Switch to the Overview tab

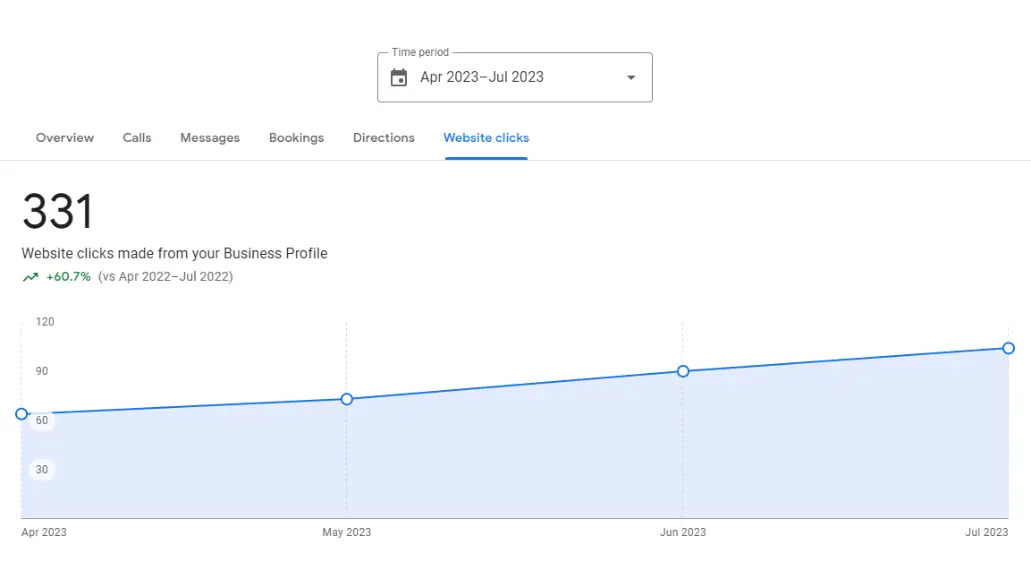(x=64, y=138)
